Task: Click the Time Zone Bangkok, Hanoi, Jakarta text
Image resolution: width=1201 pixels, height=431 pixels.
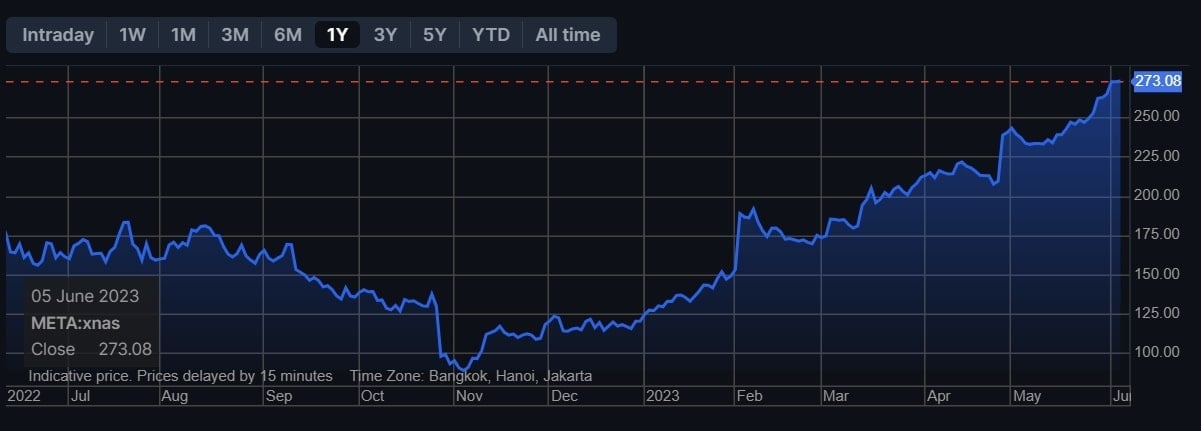Action: (x=470, y=376)
